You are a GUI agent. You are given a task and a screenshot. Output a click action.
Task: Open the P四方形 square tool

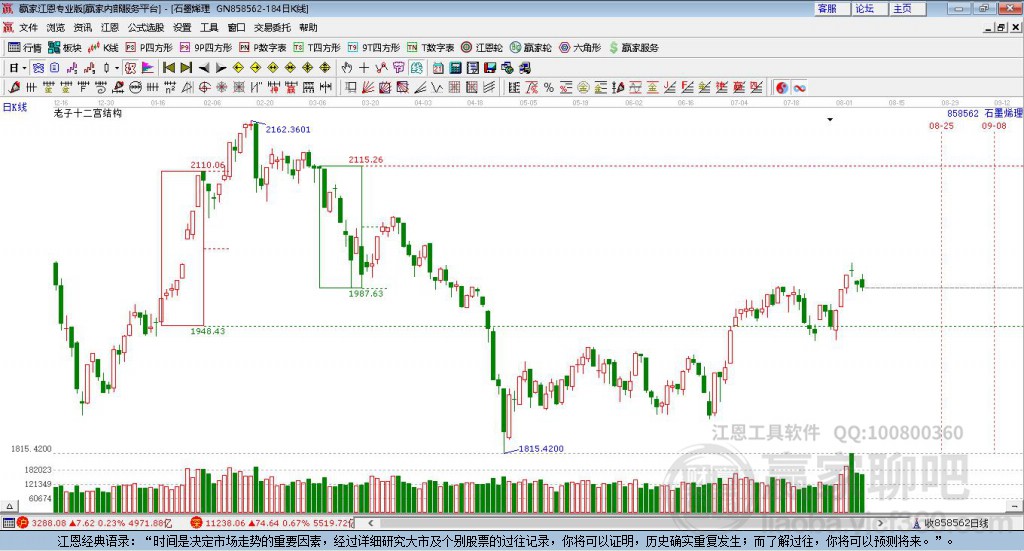point(149,48)
